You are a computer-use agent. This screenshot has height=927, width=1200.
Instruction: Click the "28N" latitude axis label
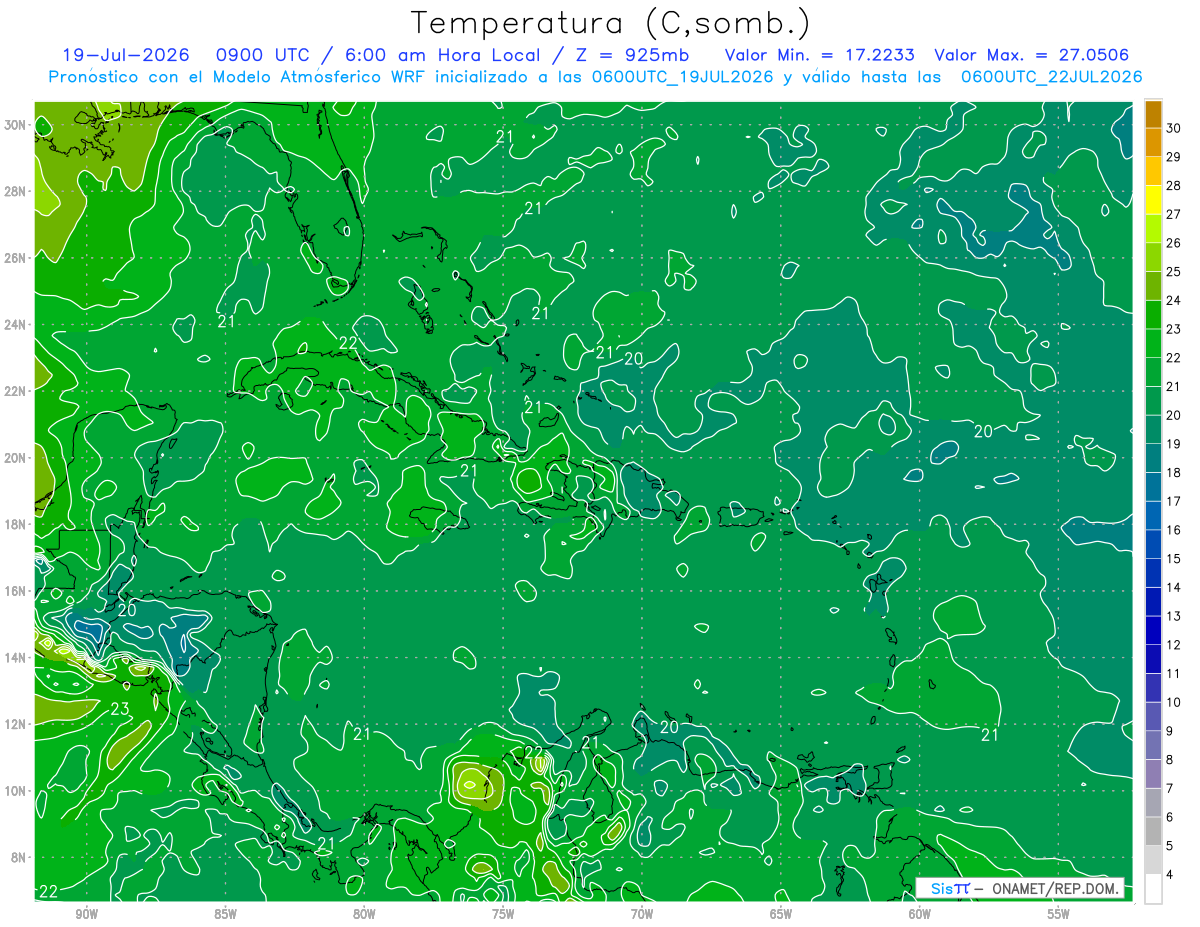(16, 191)
